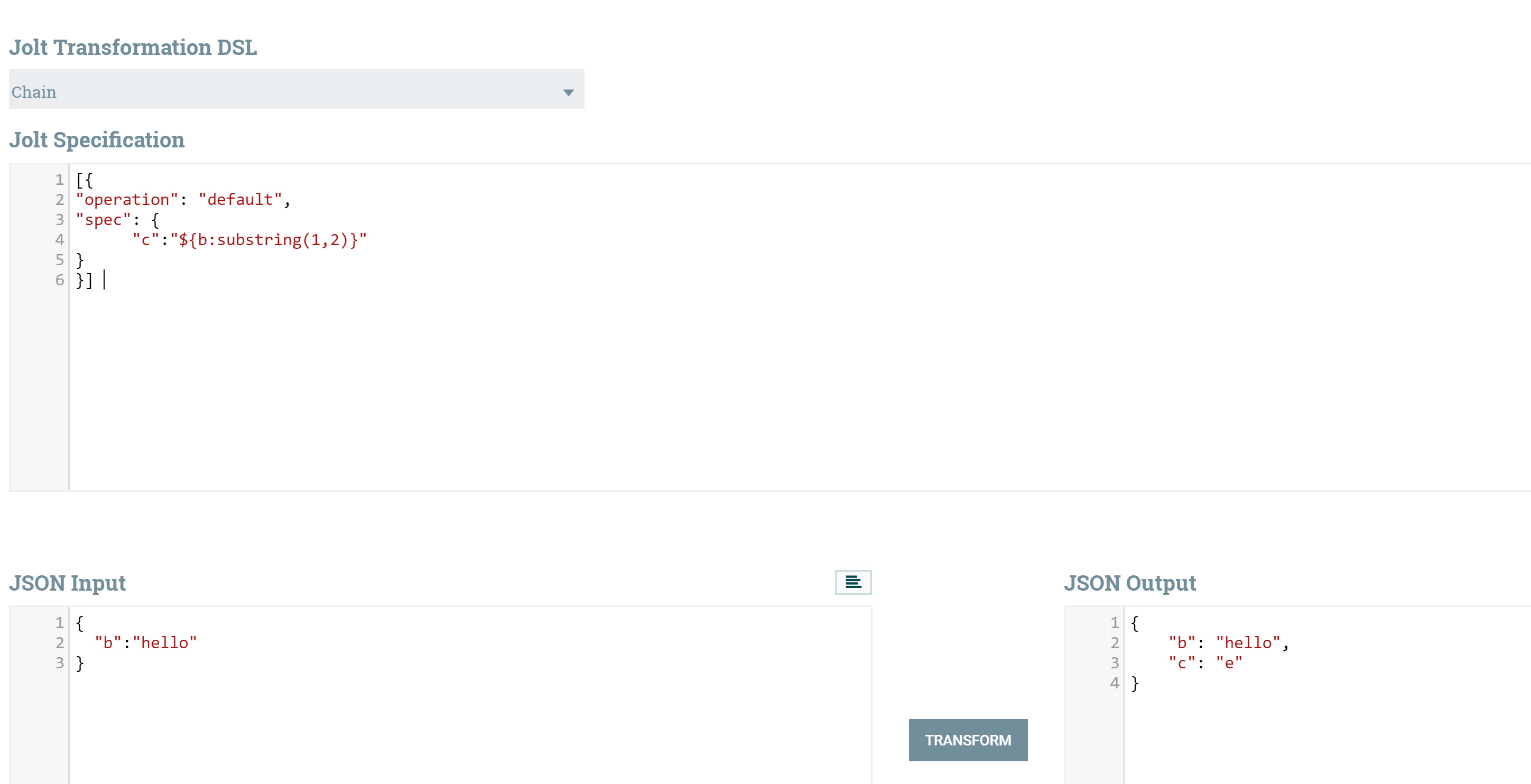This screenshot has width=1531, height=784.
Task: Click the closing }] line in specification
Action: [x=85, y=280]
